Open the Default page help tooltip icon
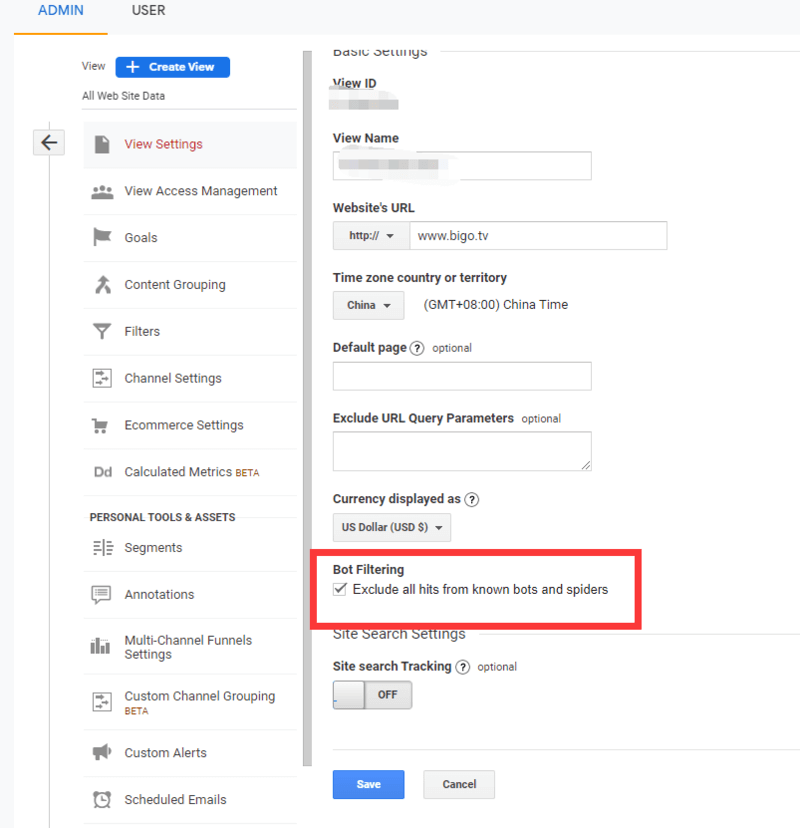The image size is (800, 828). [418, 348]
